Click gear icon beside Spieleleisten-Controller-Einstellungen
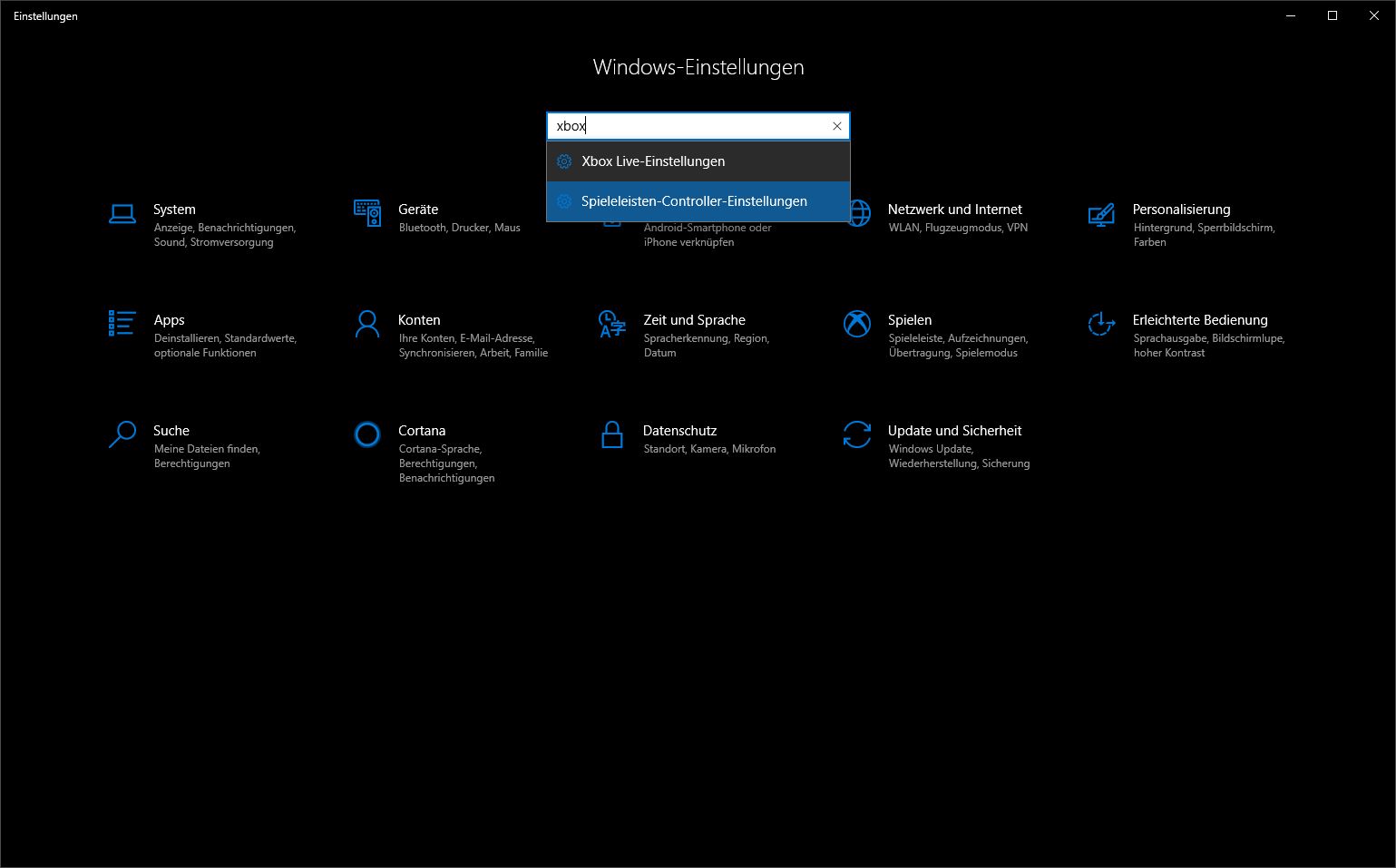 [x=564, y=201]
